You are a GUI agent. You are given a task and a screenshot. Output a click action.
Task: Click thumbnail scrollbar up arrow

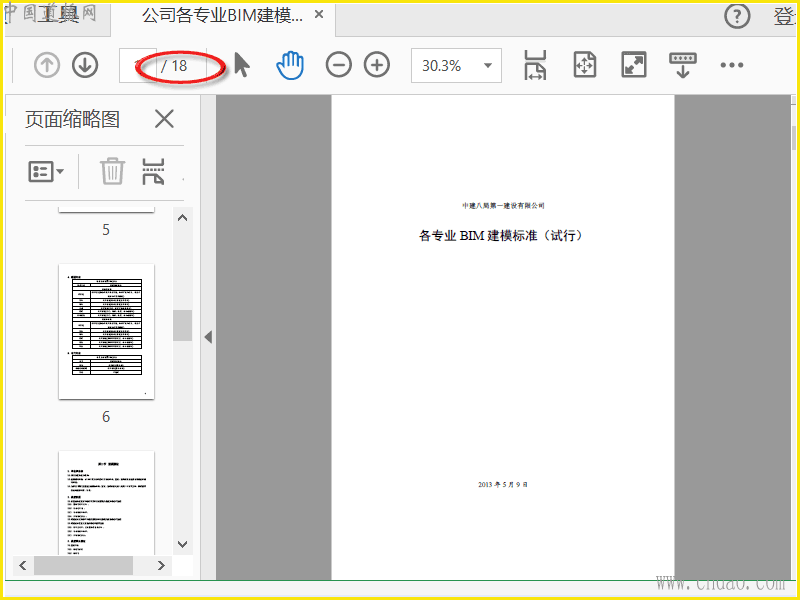[x=182, y=218]
